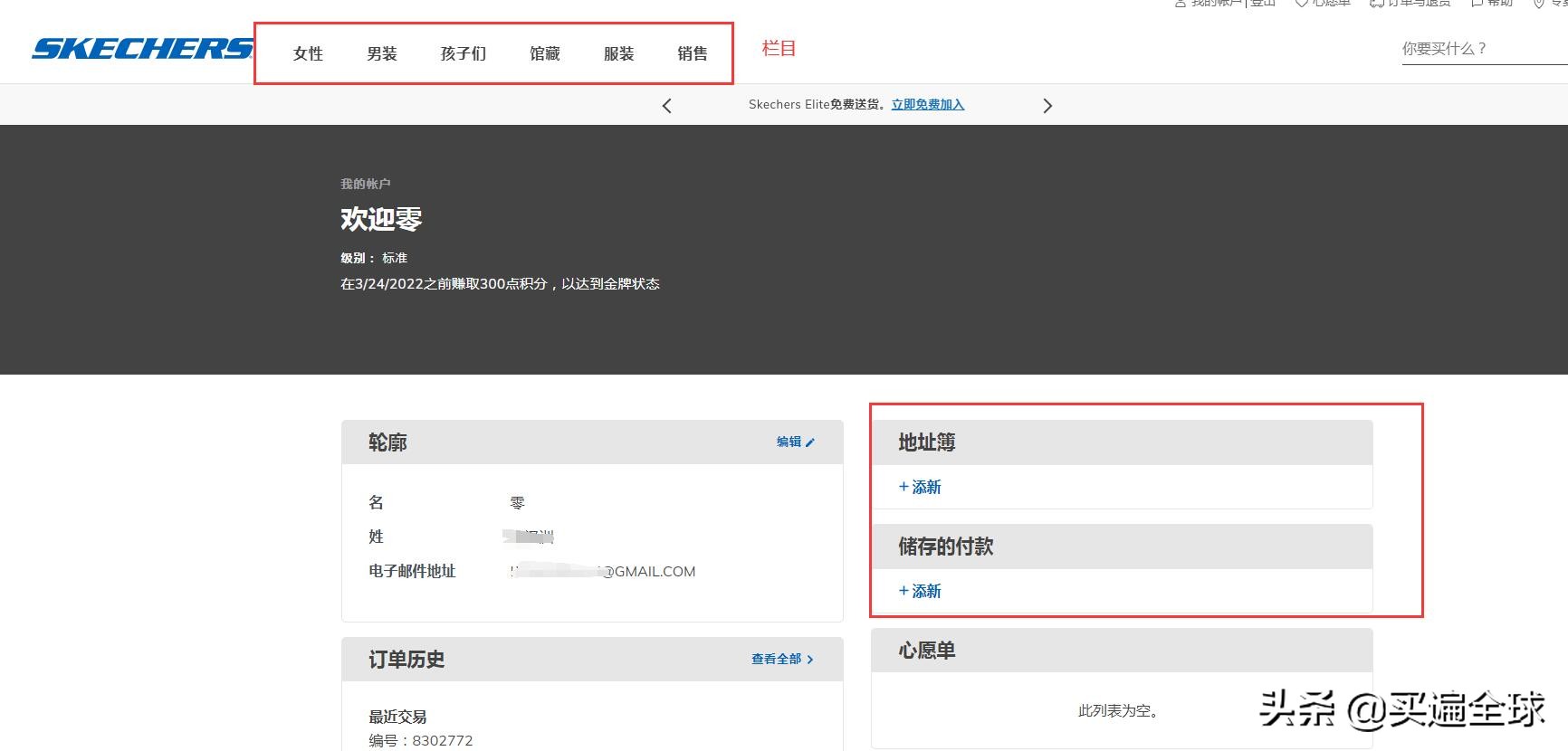This screenshot has height=751, width=1568.
Task: Show previous promo banner message
Action: click(x=667, y=106)
